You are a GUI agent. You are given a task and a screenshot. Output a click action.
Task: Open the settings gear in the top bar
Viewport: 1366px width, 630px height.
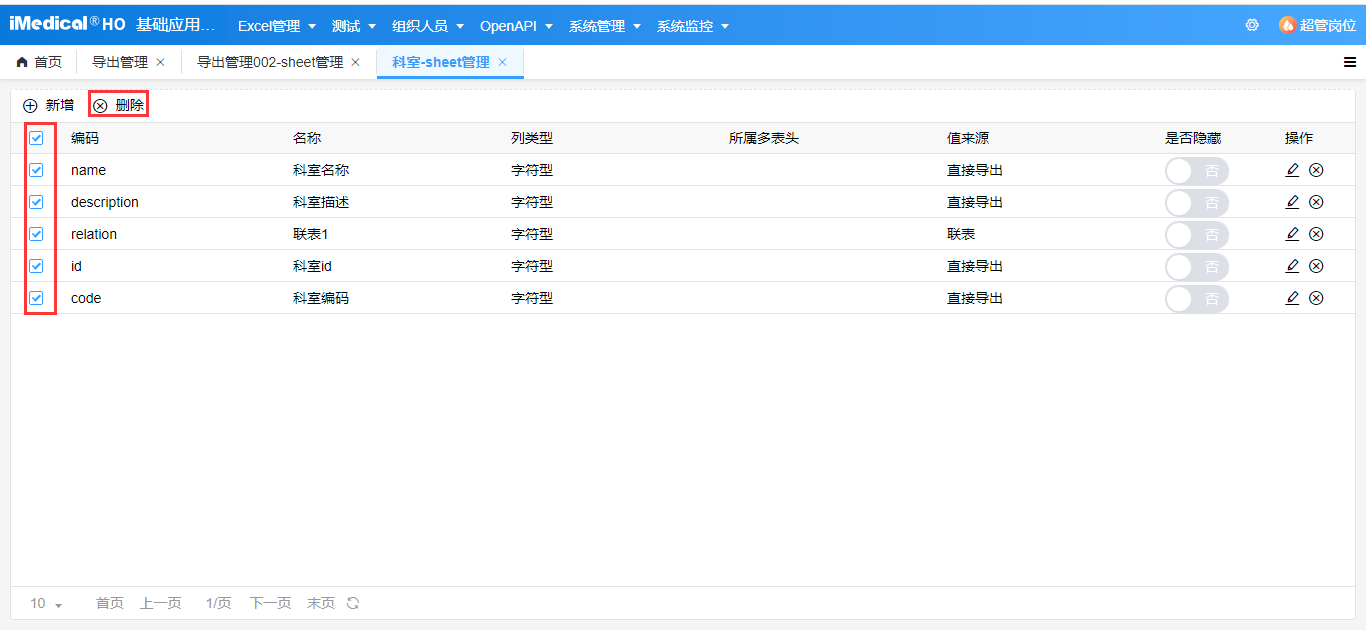pyautogui.click(x=1252, y=24)
